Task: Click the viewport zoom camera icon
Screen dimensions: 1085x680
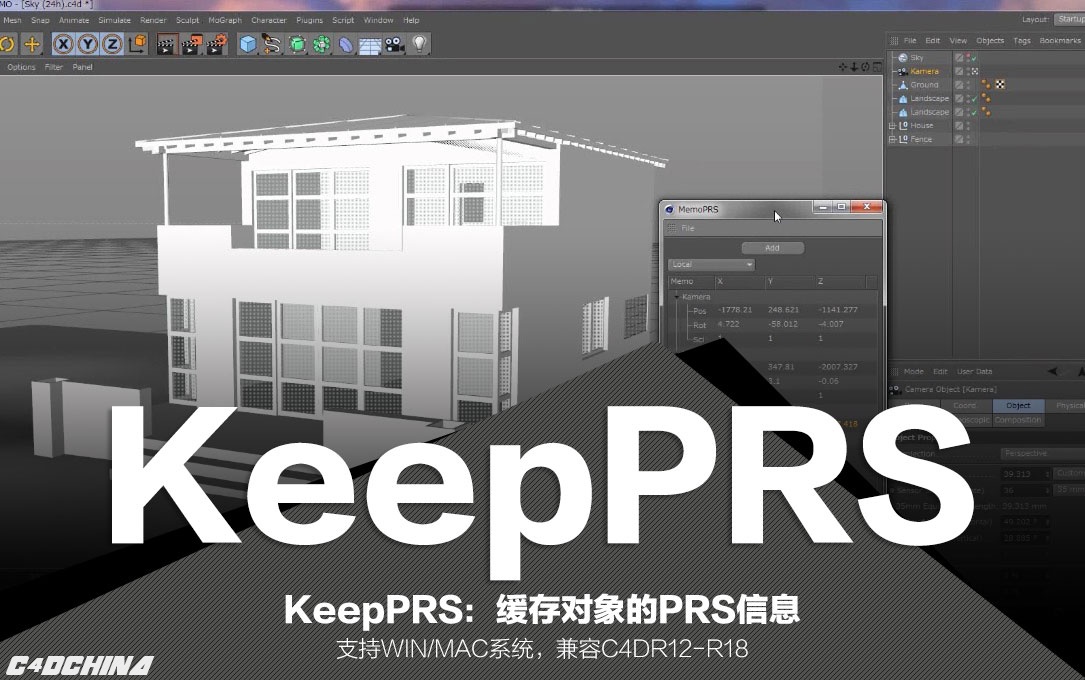Action: tap(854, 67)
